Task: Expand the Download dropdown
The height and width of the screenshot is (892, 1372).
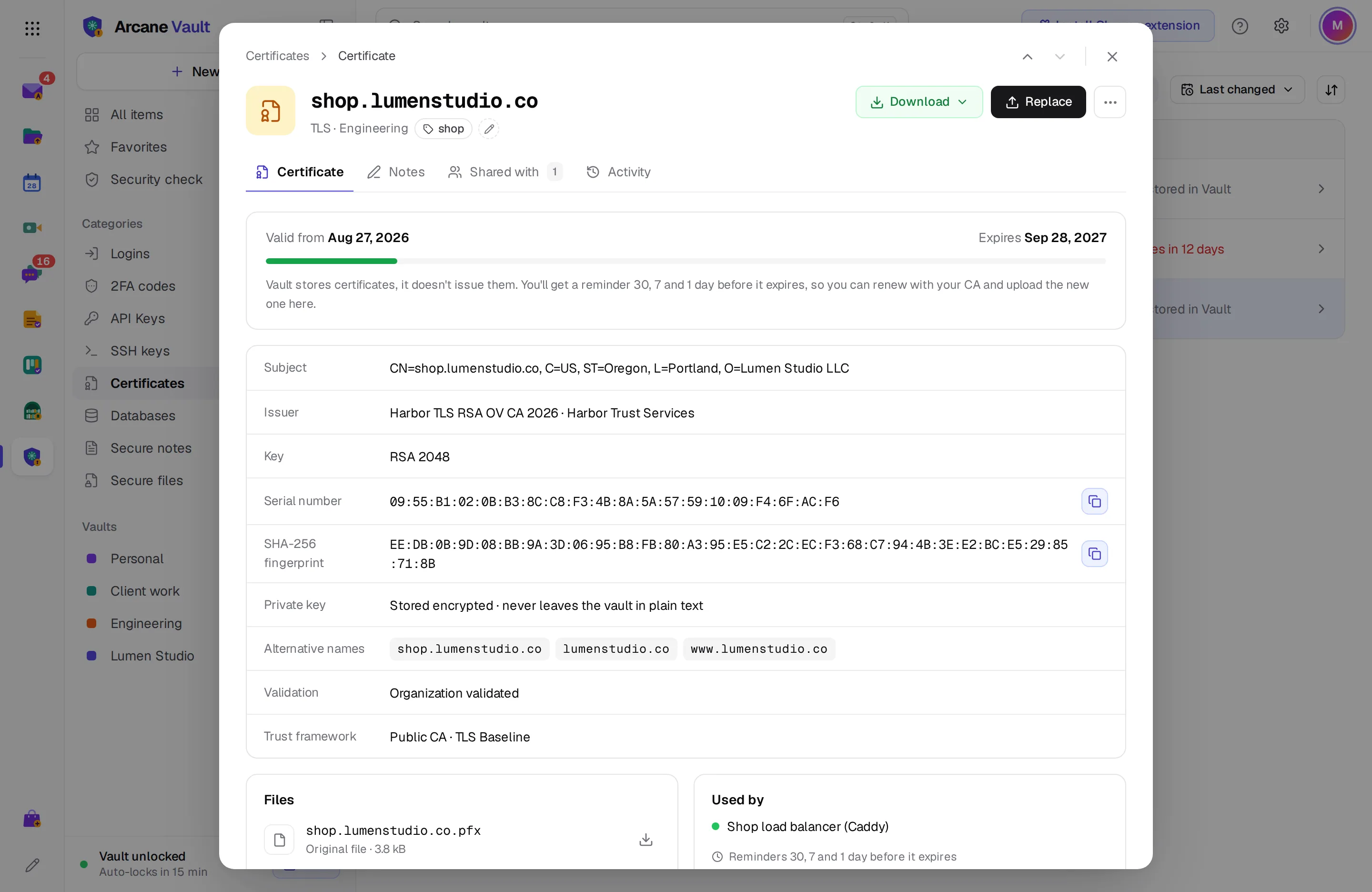Action: click(x=919, y=102)
